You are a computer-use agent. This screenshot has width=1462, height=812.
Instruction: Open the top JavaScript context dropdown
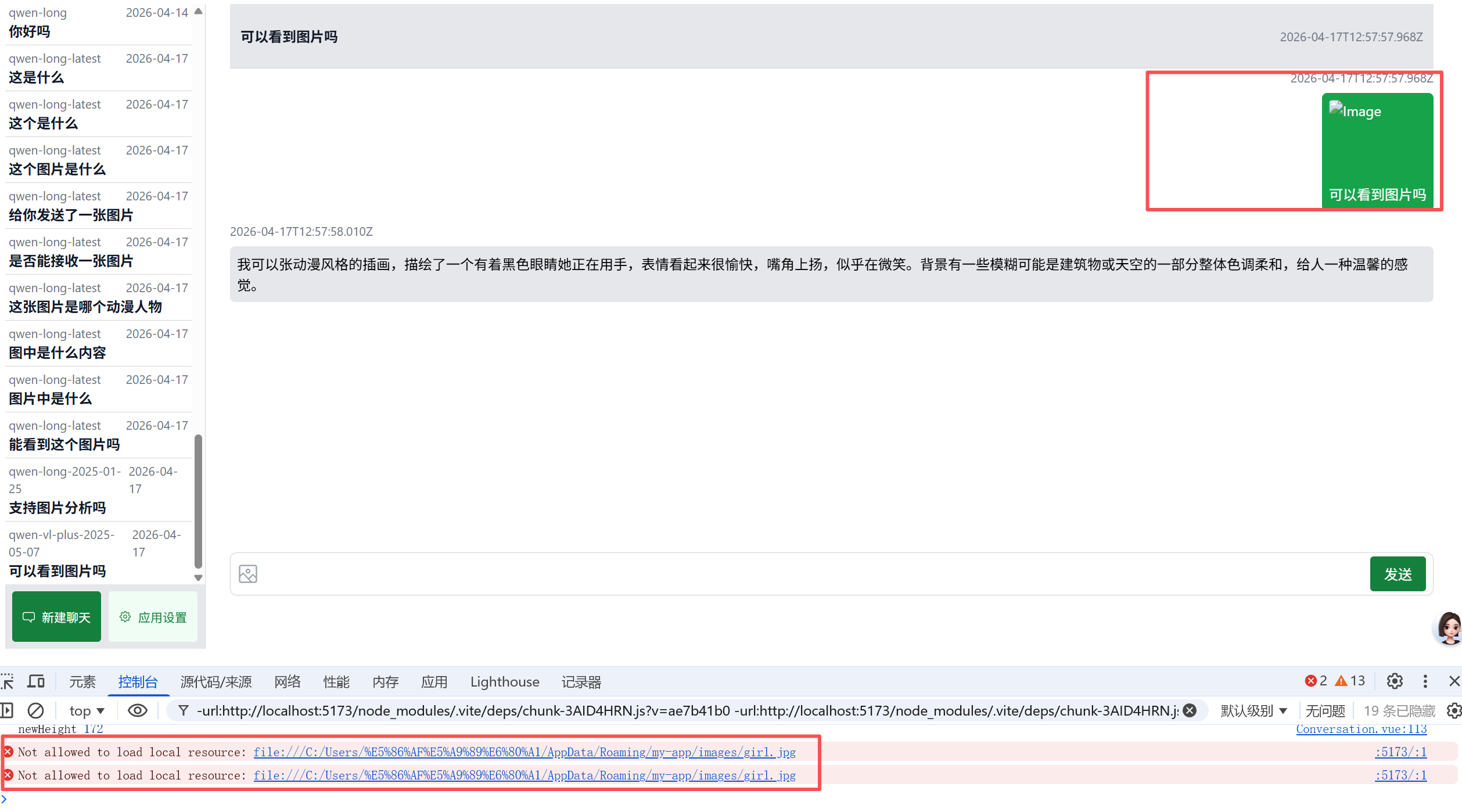pyautogui.click(x=87, y=710)
